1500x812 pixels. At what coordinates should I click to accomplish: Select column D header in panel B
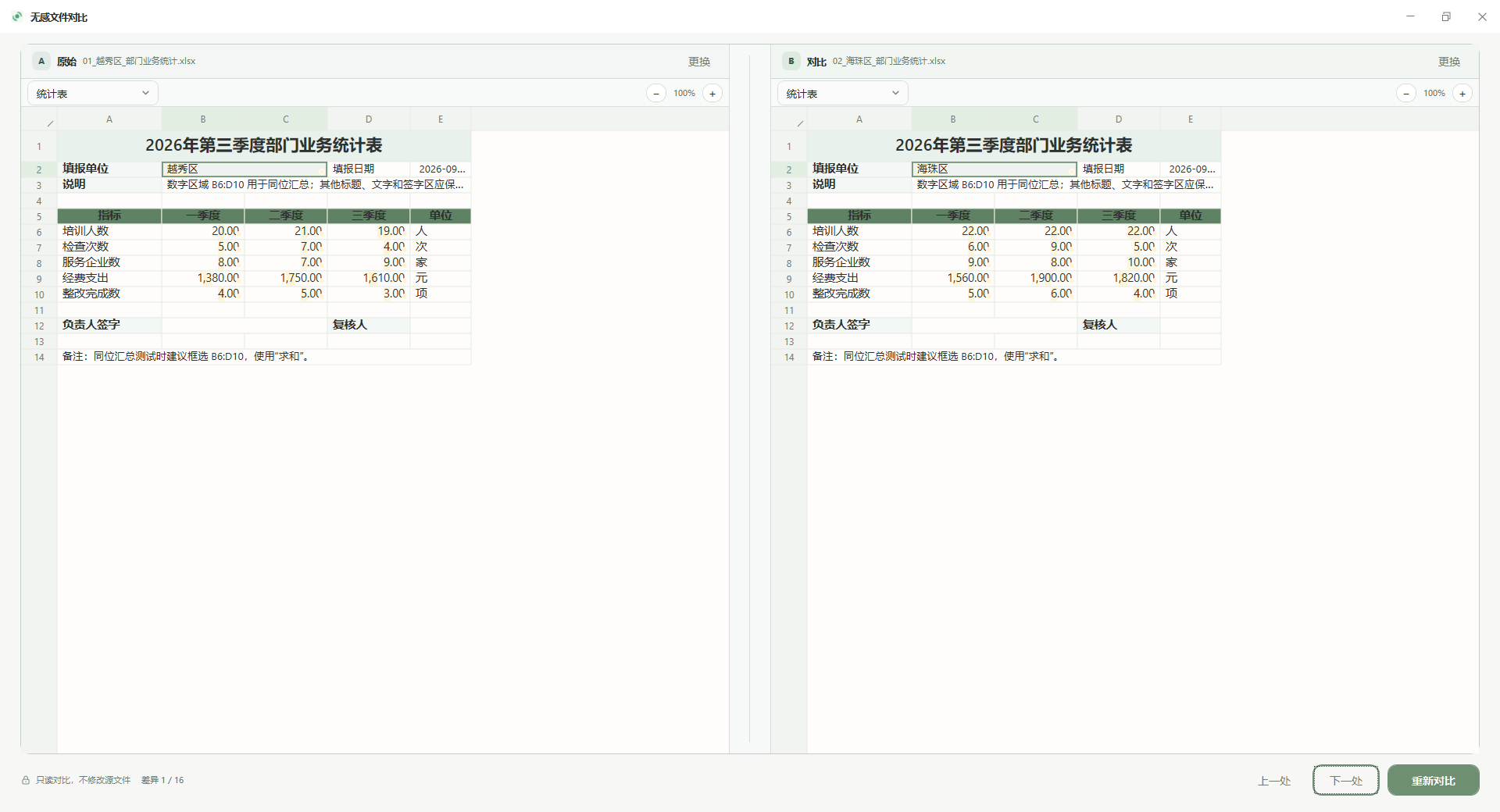click(1119, 119)
